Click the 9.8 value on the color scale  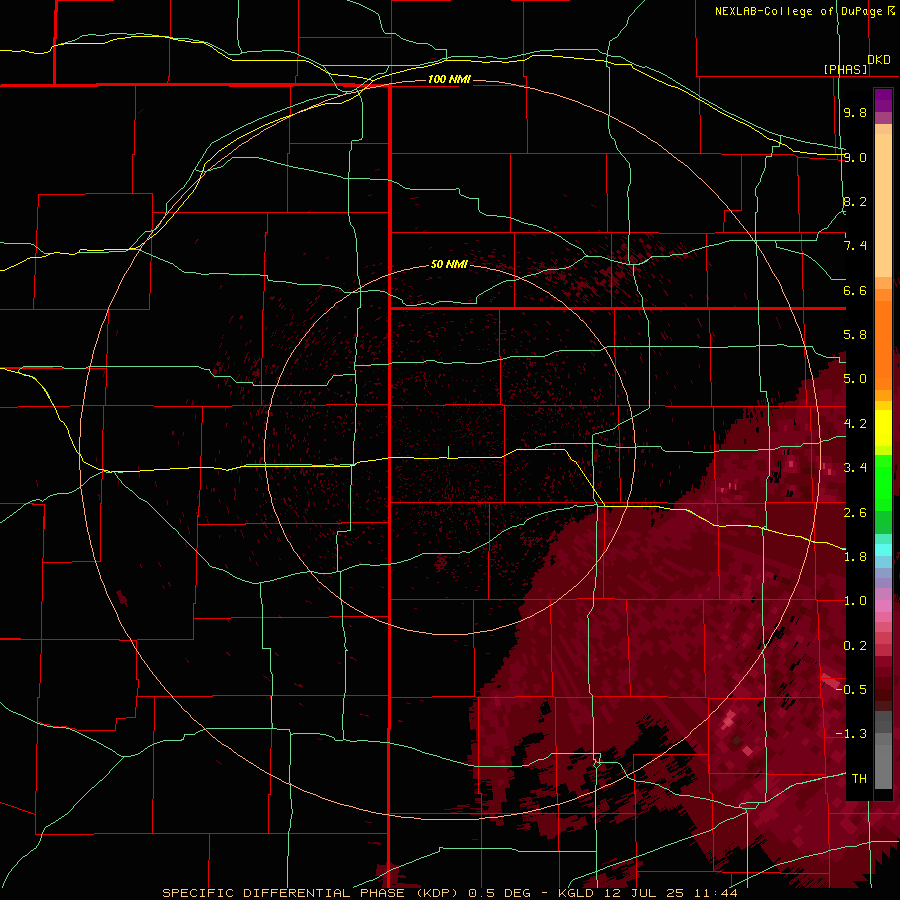point(855,112)
